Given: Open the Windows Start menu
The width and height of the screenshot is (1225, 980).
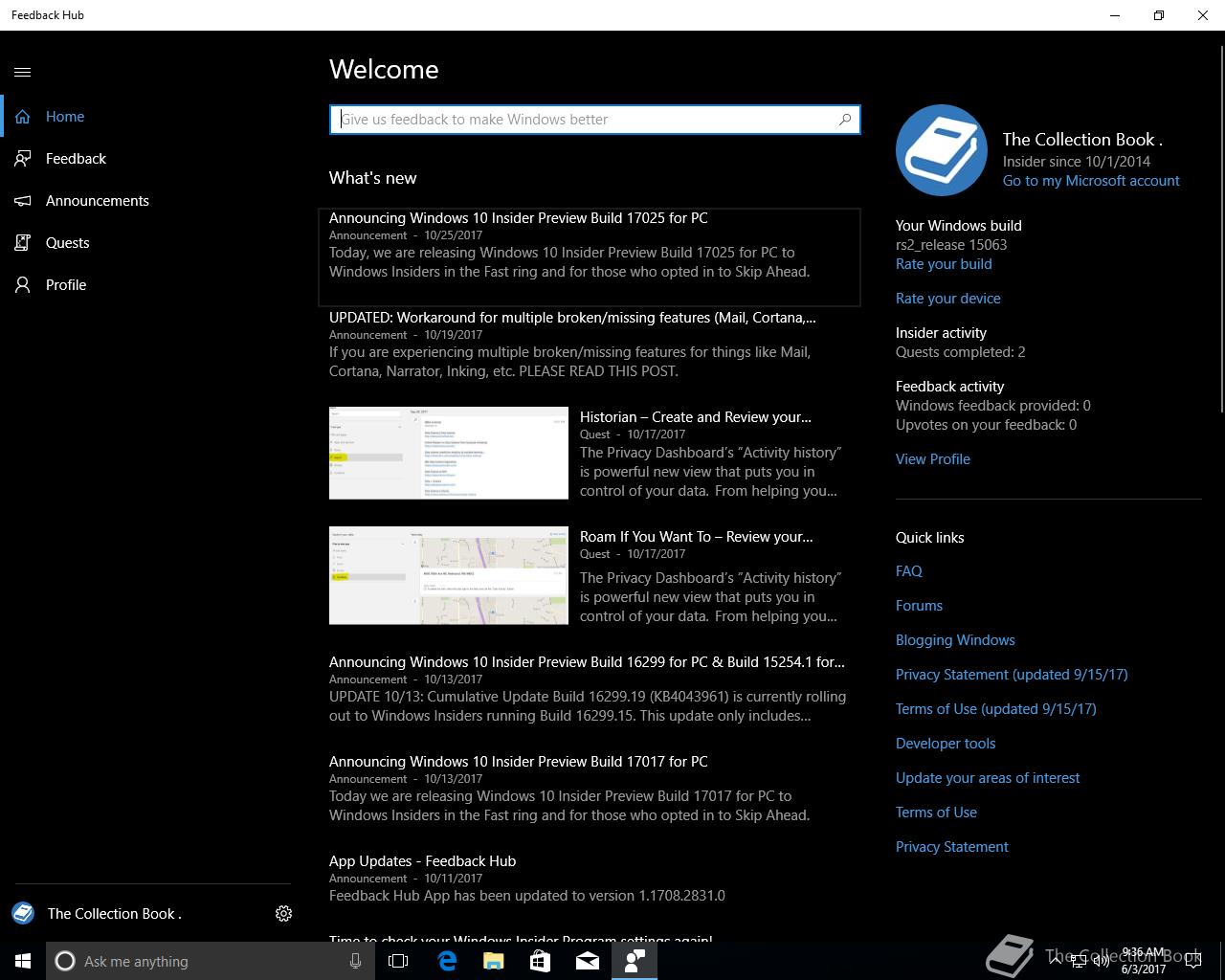Looking at the screenshot, I should tap(23, 961).
